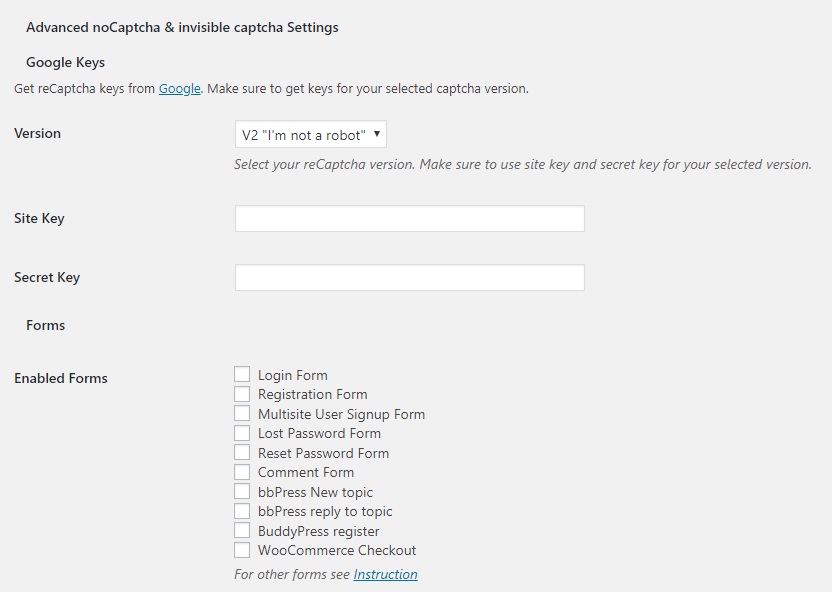The image size is (832, 592).
Task: Click the Version dropdown arrow
Action: (x=377, y=134)
